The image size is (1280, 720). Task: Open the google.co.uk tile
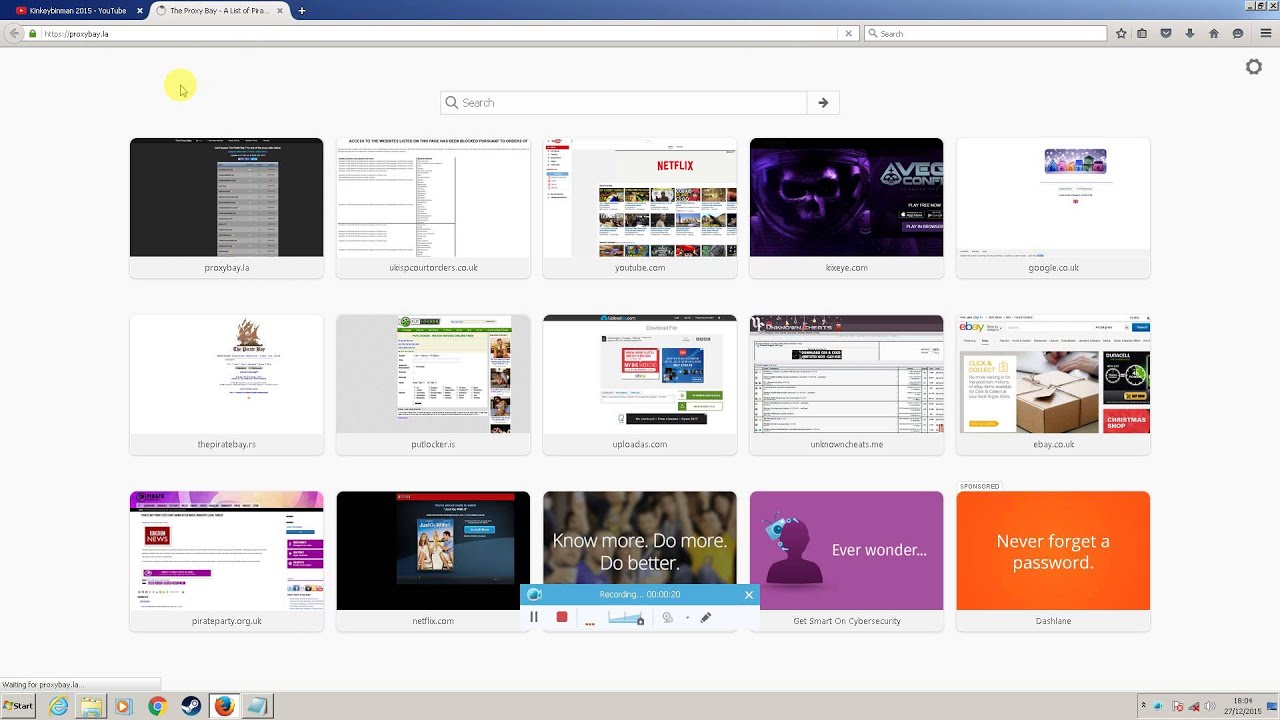pos(1053,208)
